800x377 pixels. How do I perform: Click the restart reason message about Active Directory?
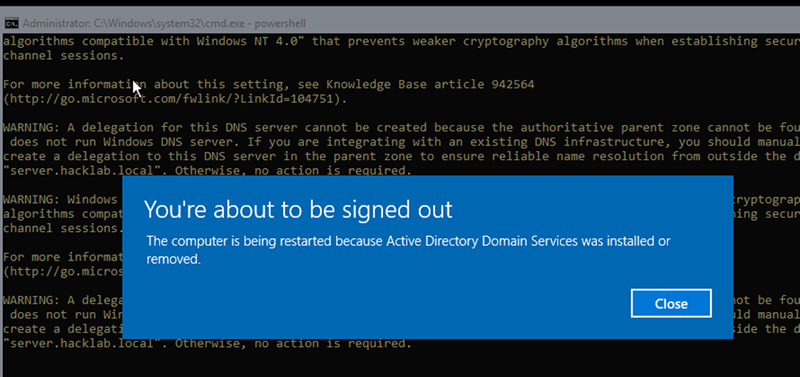pos(408,250)
